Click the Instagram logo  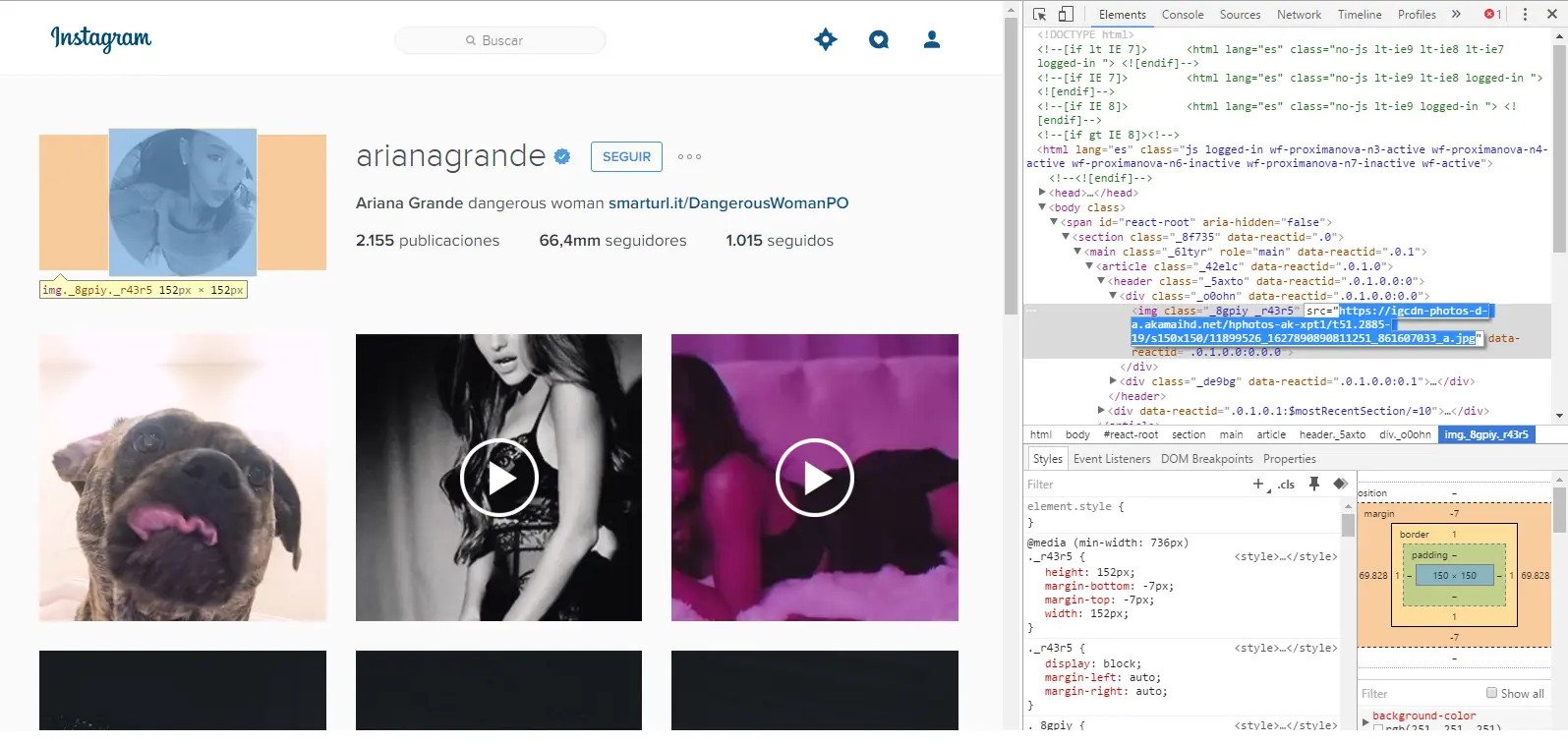coord(101,38)
